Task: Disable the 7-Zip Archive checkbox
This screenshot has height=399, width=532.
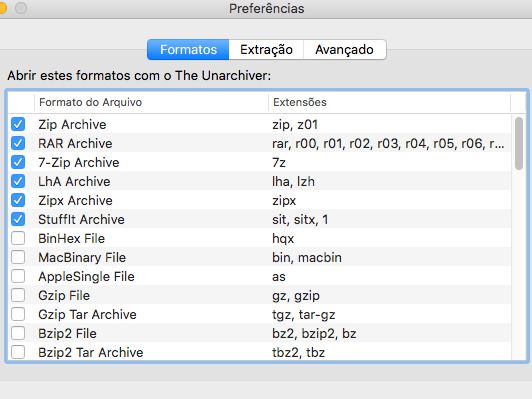Action: tap(18, 162)
